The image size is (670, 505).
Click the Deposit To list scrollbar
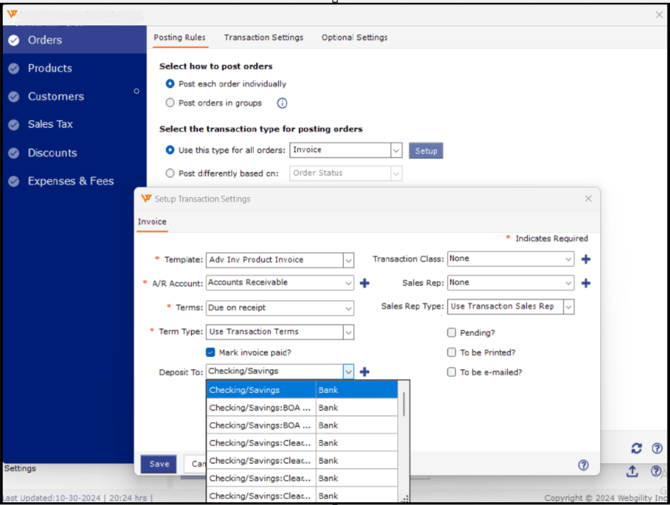pyautogui.click(x=404, y=405)
